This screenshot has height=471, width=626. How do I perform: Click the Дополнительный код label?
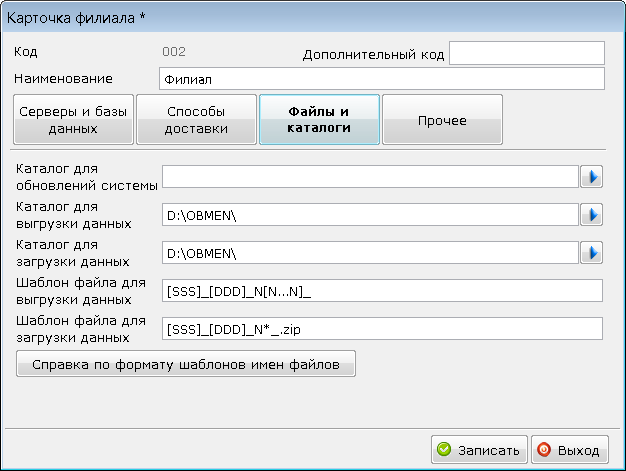point(373,54)
